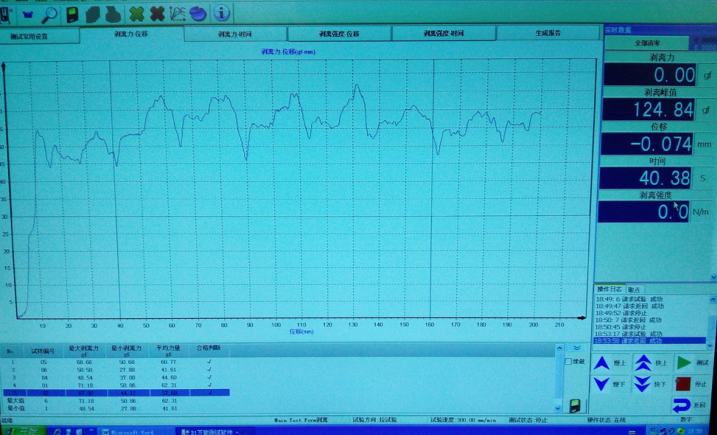
Task: Click the single down arrow slow-down button
Action: coord(602,384)
